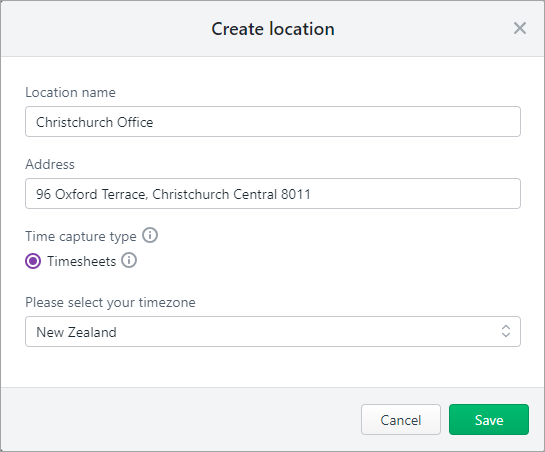Show info about Timesheets option
Viewport: 545px width, 452px height.
pos(129,260)
